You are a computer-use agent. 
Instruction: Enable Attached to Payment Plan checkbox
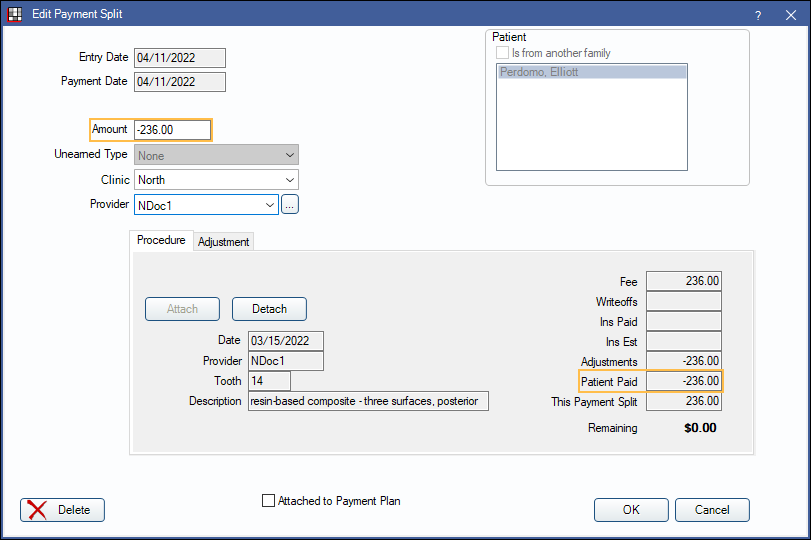(267, 501)
